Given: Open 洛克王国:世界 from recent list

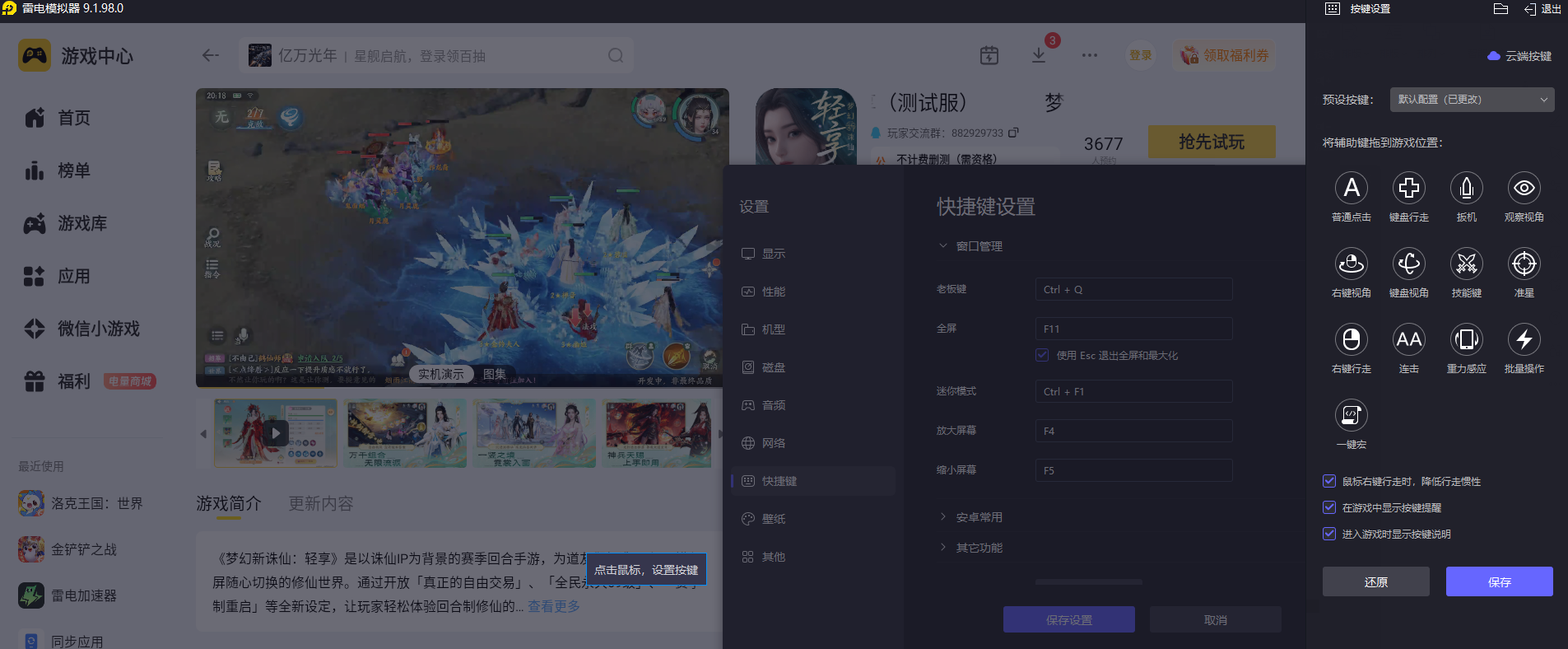Looking at the screenshot, I should coord(81,503).
